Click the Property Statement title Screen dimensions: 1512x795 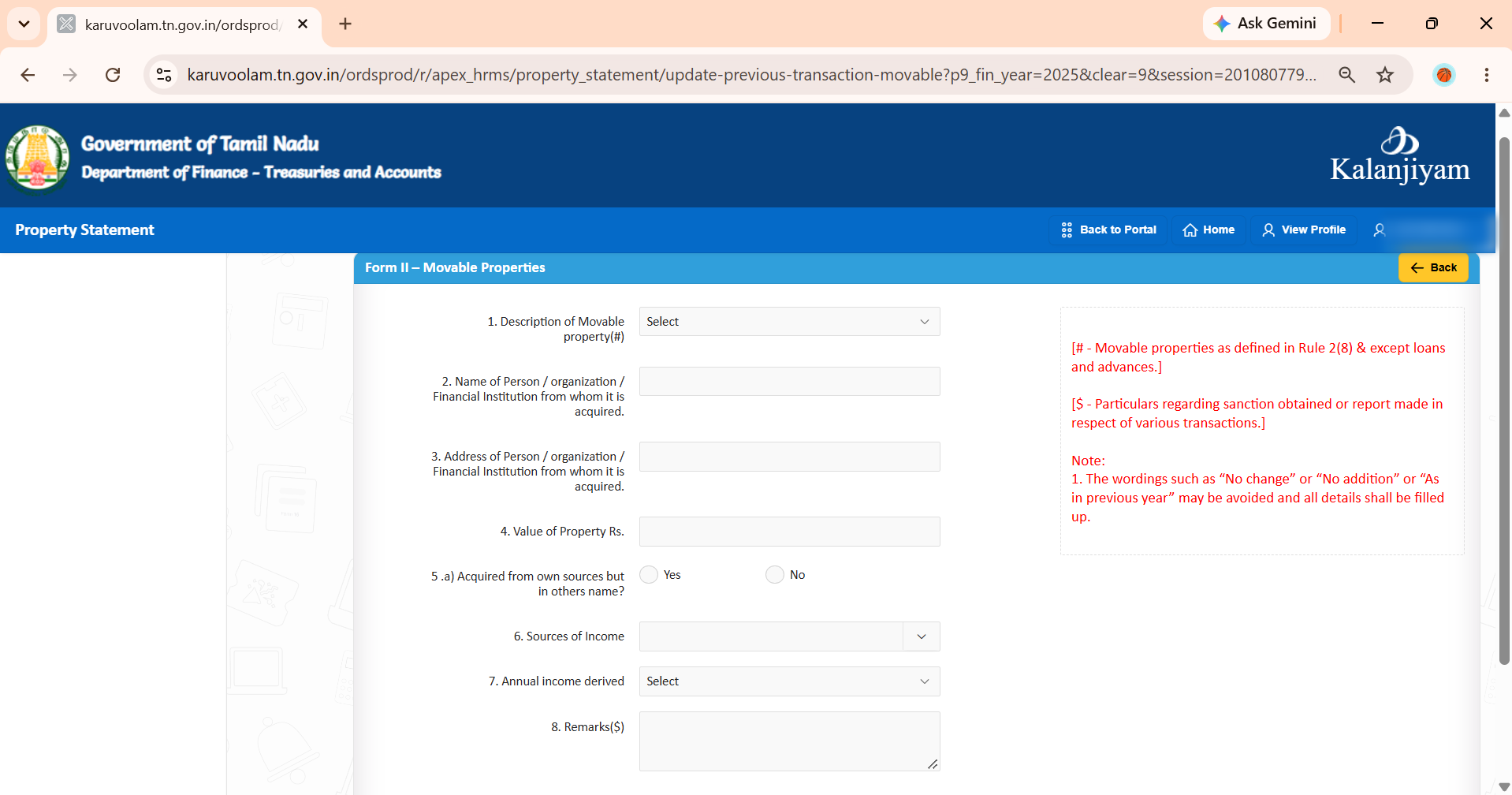[x=84, y=230]
